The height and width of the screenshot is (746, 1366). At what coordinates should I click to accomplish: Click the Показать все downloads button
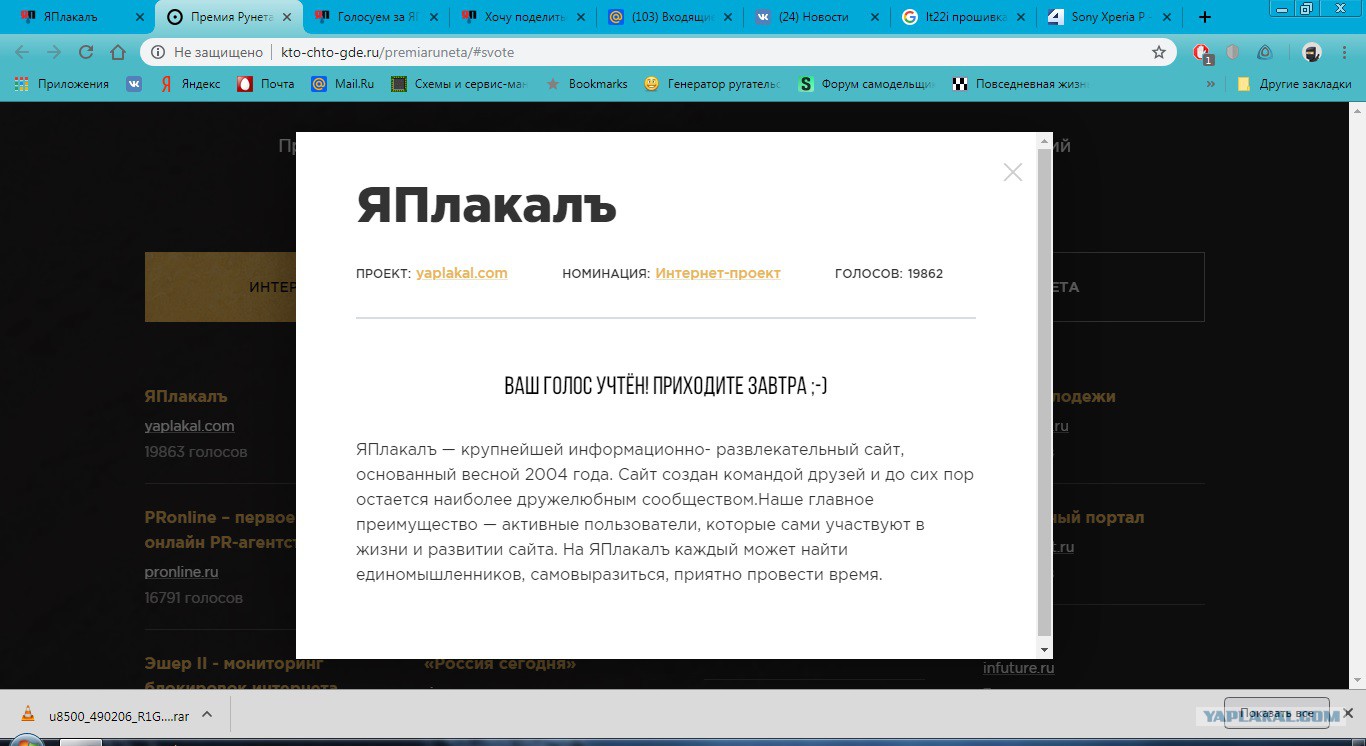(x=1276, y=714)
